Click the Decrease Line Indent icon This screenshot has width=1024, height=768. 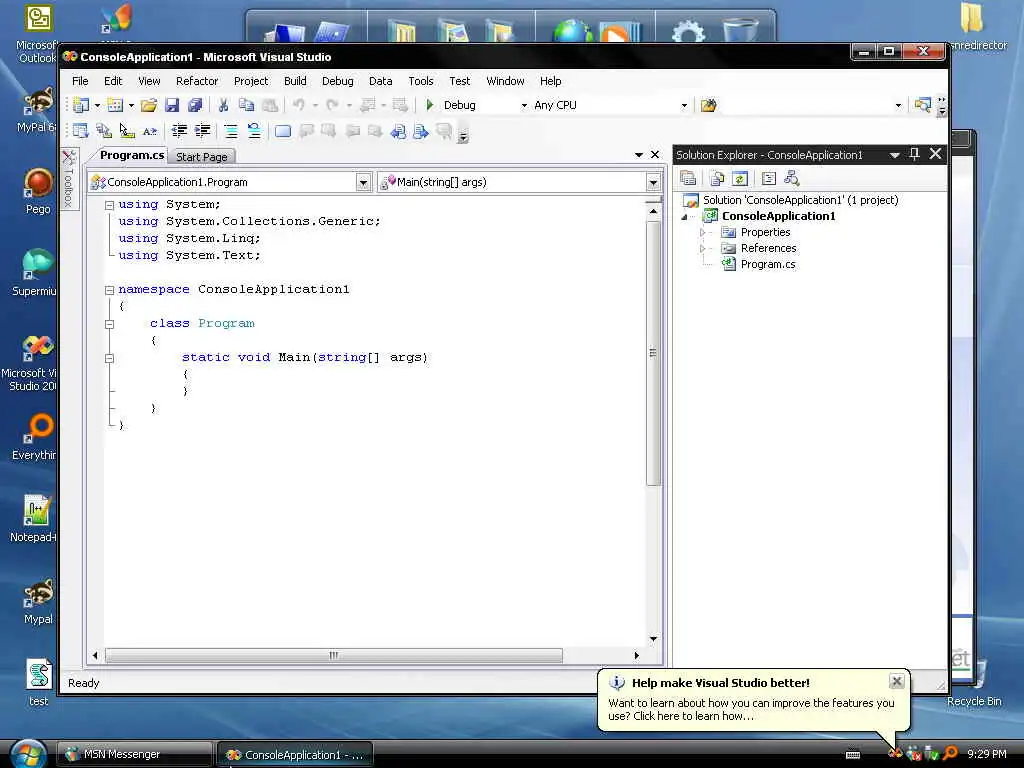coord(179,131)
